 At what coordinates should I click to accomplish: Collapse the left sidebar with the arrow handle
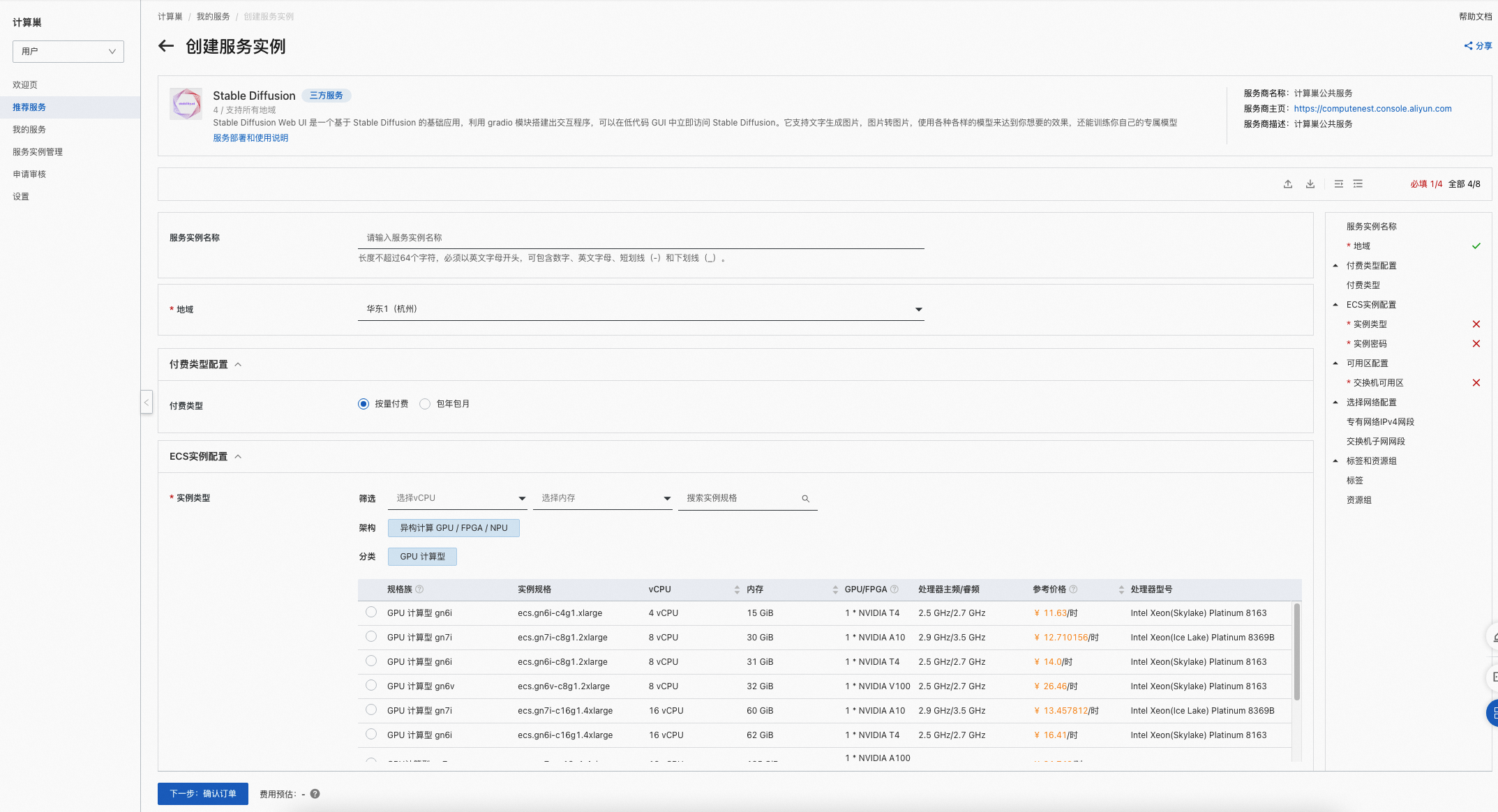(x=147, y=402)
